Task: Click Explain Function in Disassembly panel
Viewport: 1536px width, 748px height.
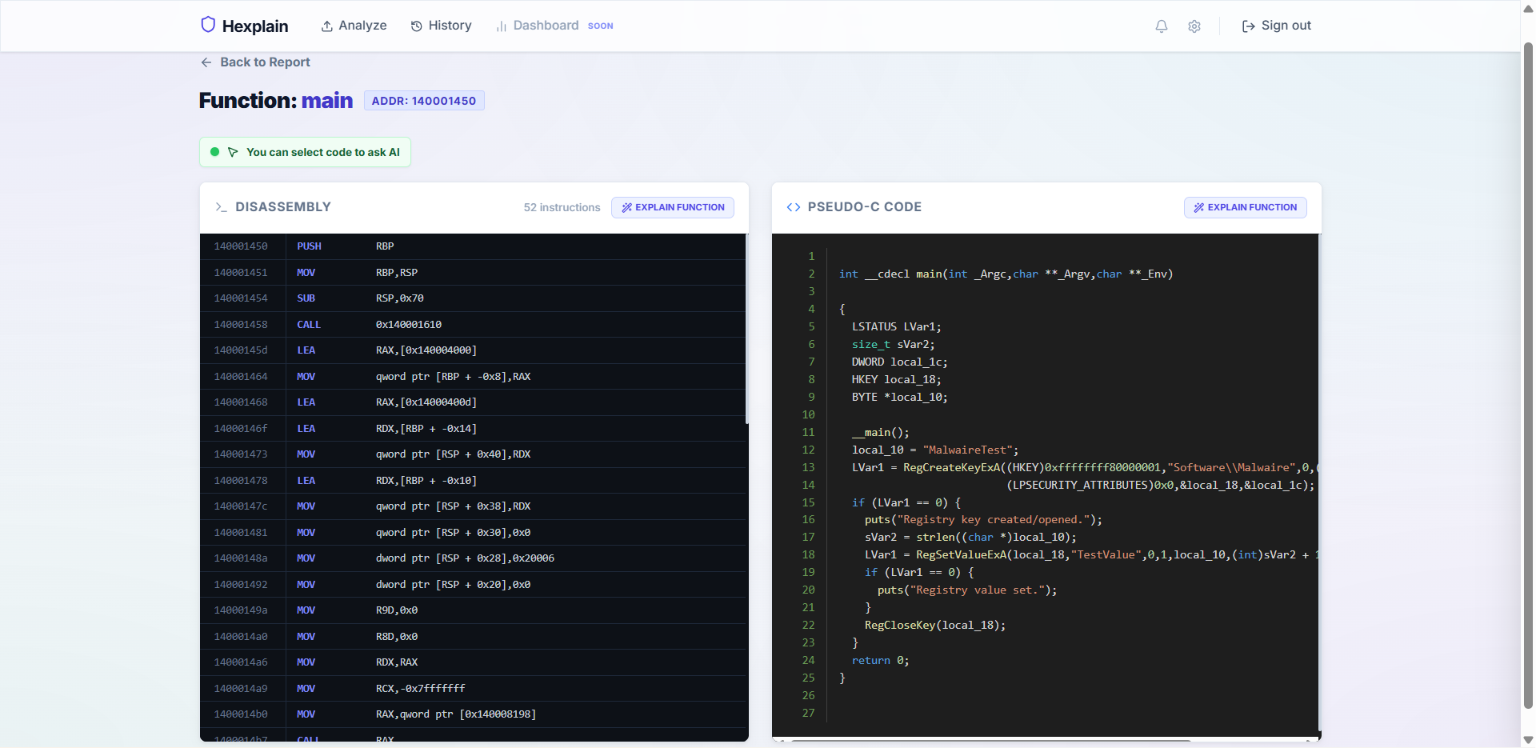Action: (673, 207)
